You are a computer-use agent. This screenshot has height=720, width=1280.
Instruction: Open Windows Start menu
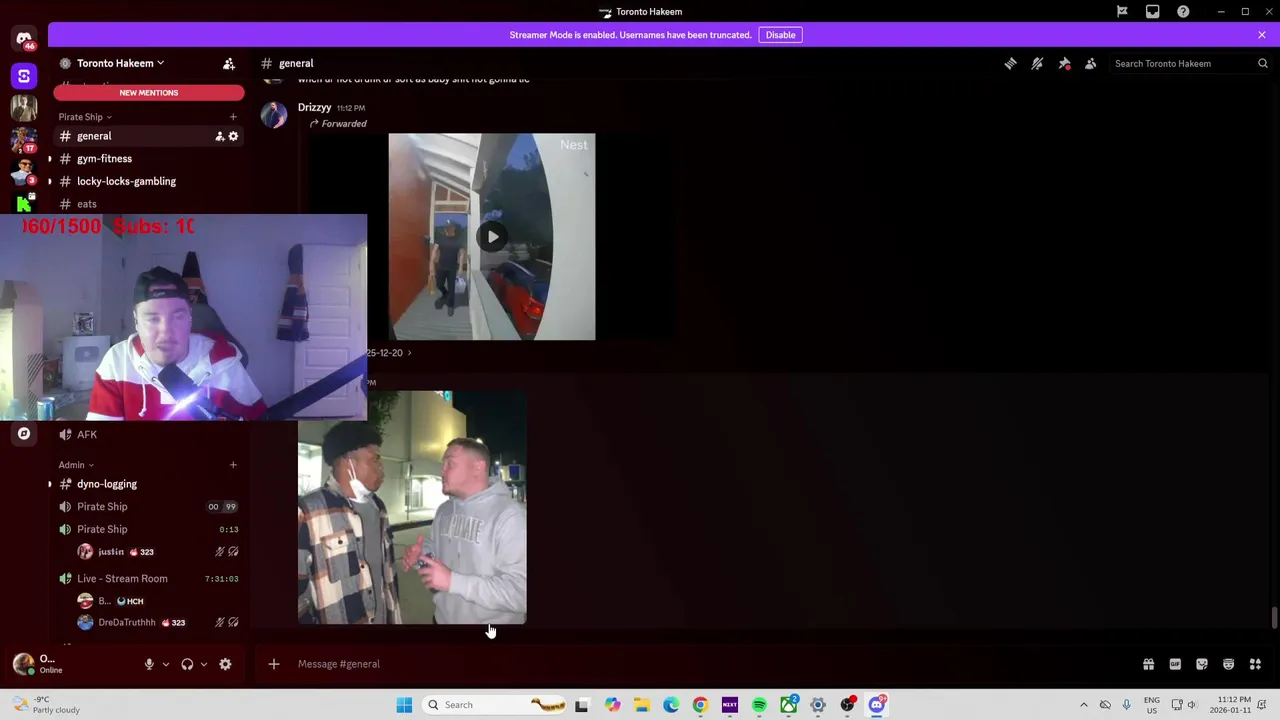404,705
